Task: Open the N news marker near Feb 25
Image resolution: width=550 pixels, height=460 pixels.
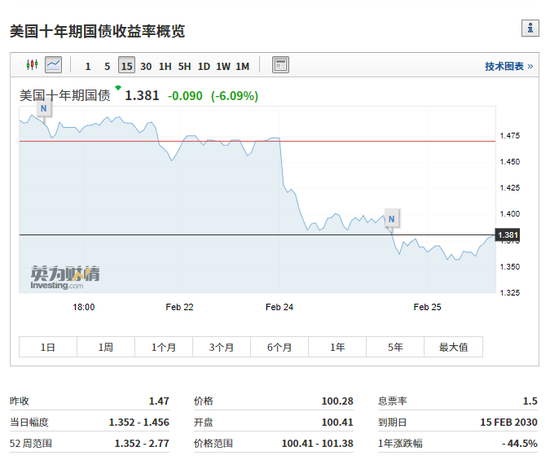Action: (391, 219)
